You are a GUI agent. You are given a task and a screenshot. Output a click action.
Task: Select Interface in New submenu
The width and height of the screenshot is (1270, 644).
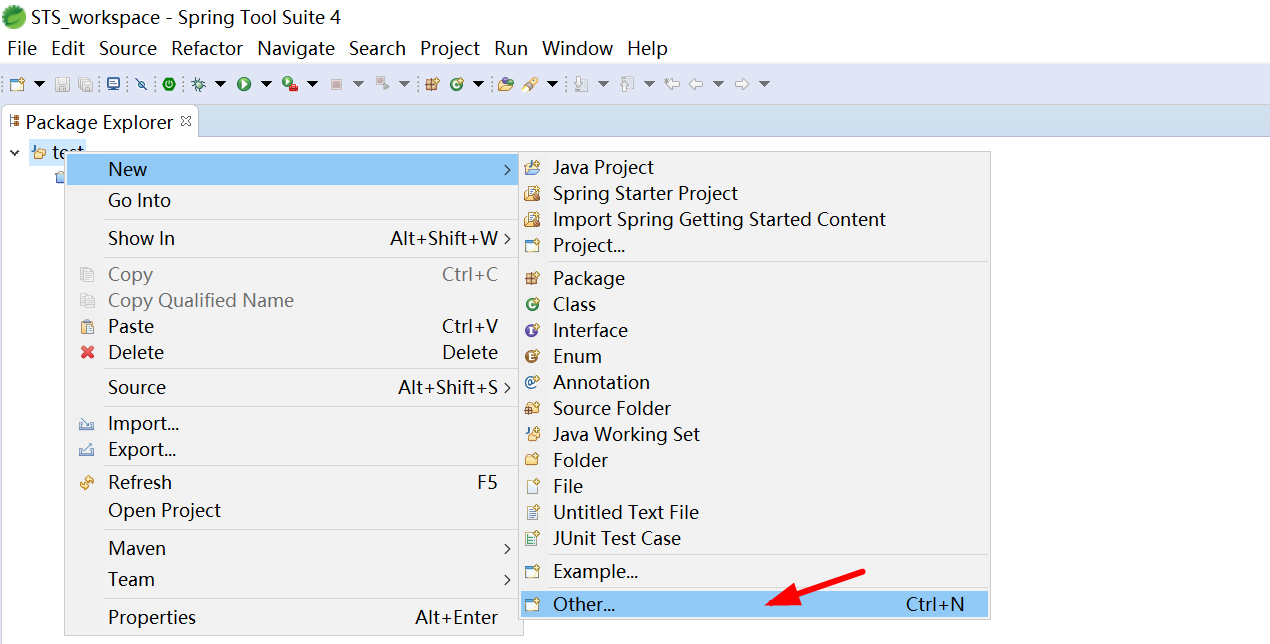(x=754, y=330)
